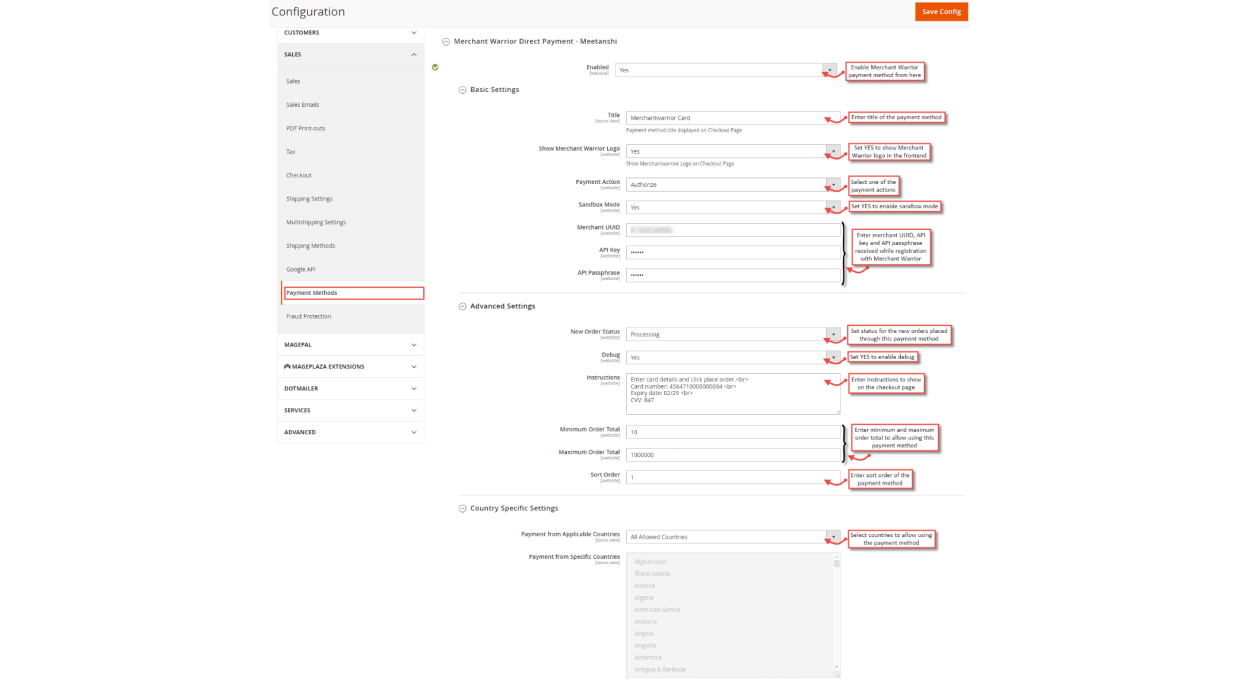The width and height of the screenshot is (1239, 690).
Task: Select Albania in the countries list
Action: (x=644, y=586)
